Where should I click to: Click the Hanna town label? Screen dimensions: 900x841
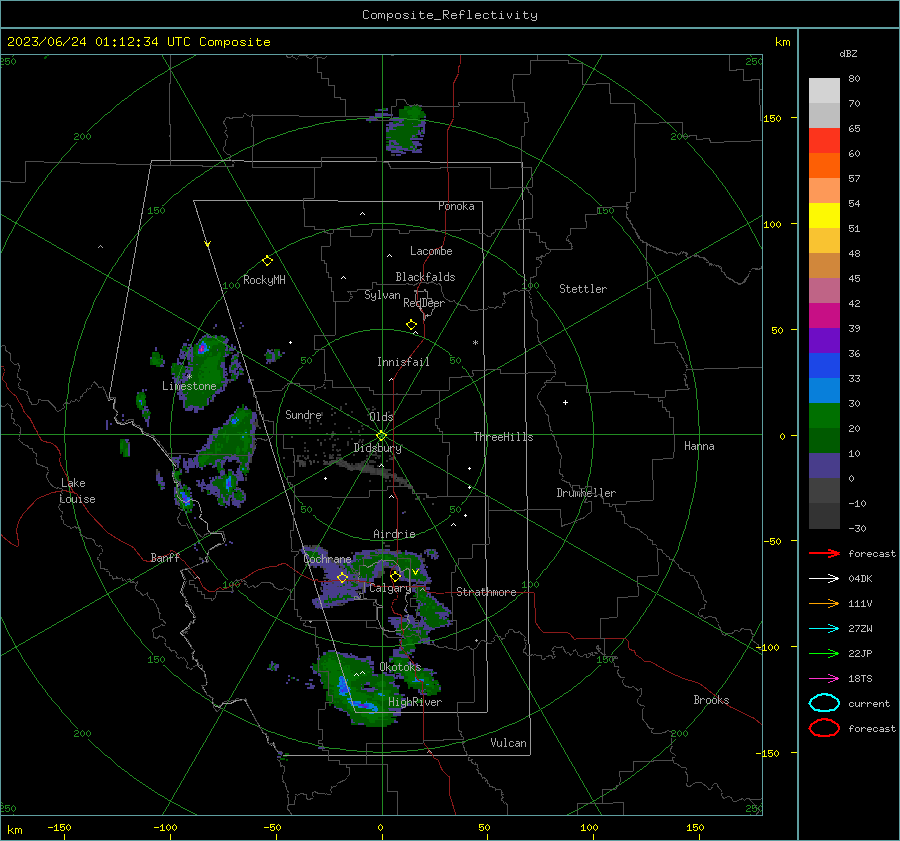(699, 446)
